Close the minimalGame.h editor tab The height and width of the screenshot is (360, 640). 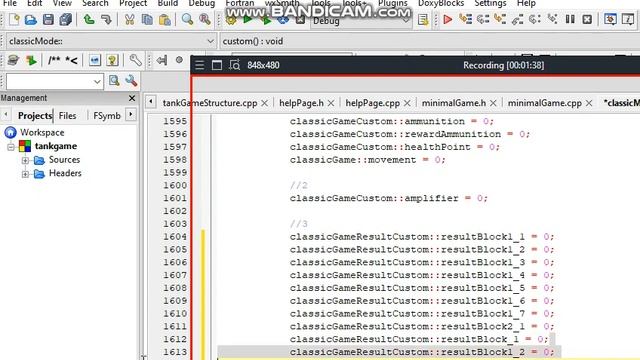[x=493, y=103]
